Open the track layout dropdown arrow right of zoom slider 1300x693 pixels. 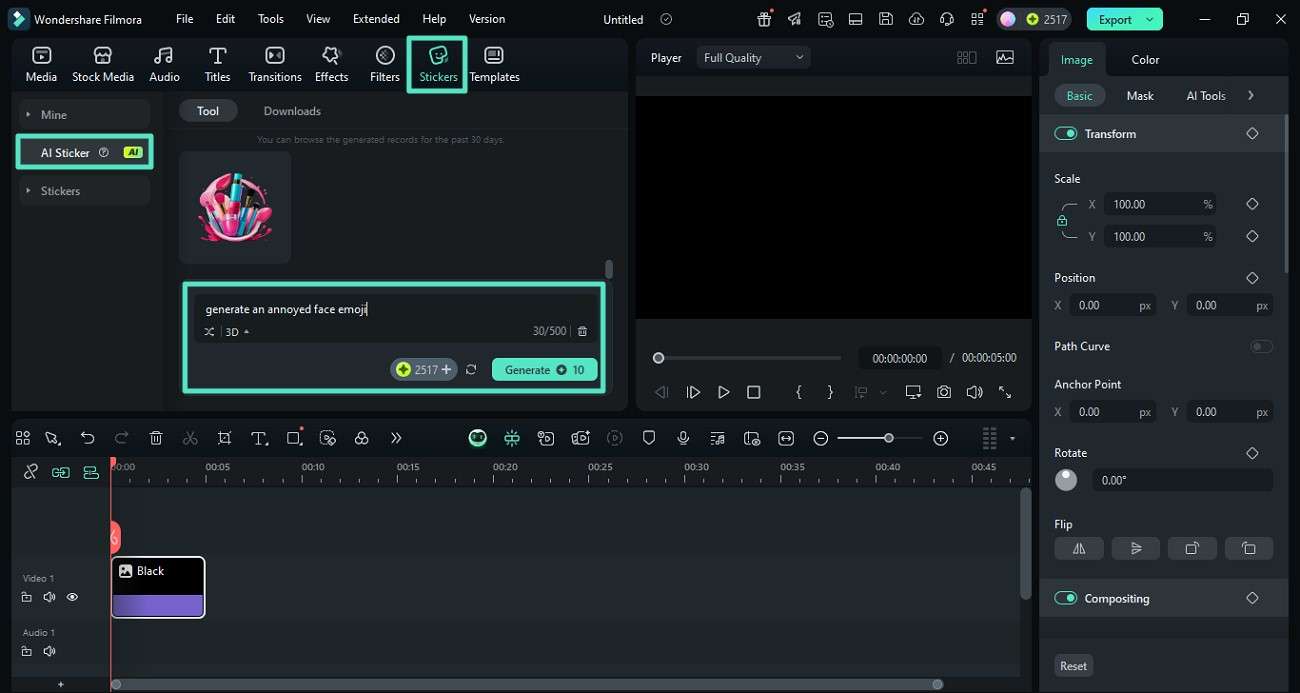pos(1012,438)
